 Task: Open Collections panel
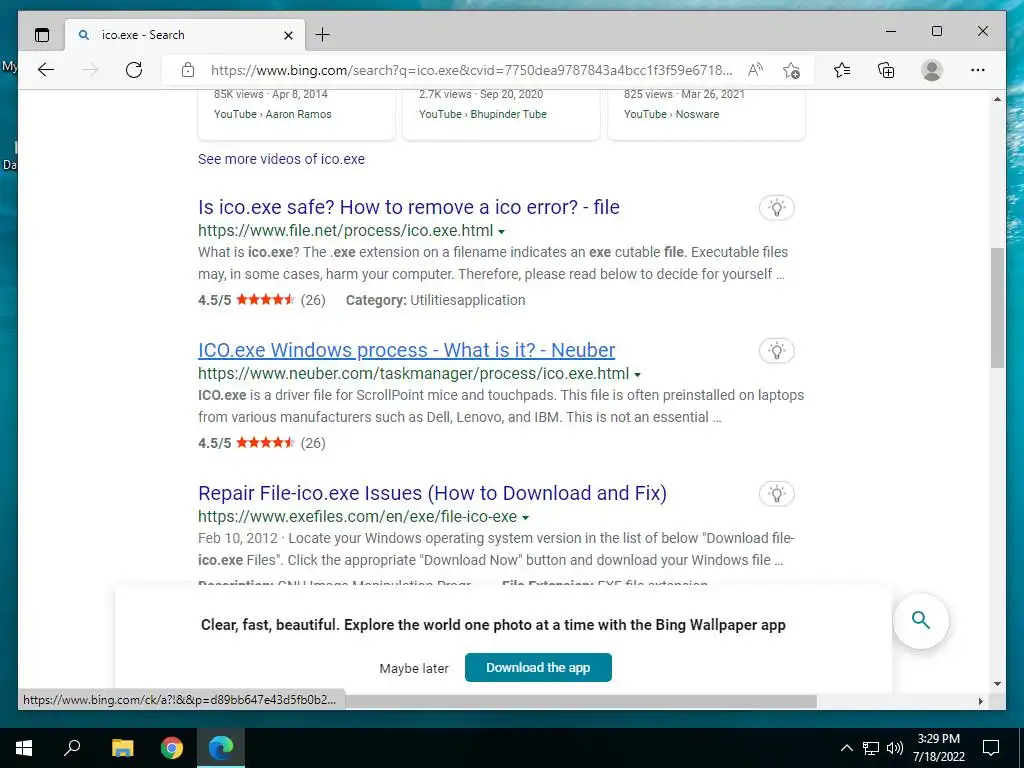coord(886,70)
